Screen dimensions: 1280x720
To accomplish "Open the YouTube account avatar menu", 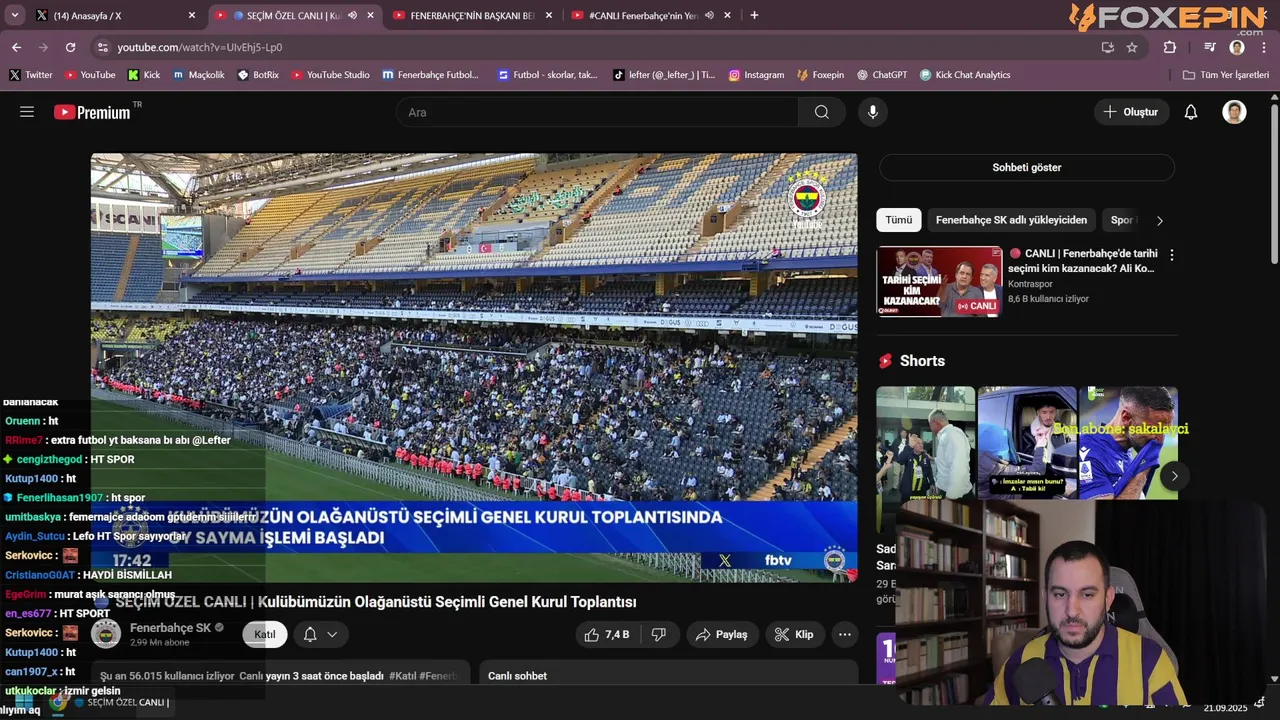I will 1234,112.
